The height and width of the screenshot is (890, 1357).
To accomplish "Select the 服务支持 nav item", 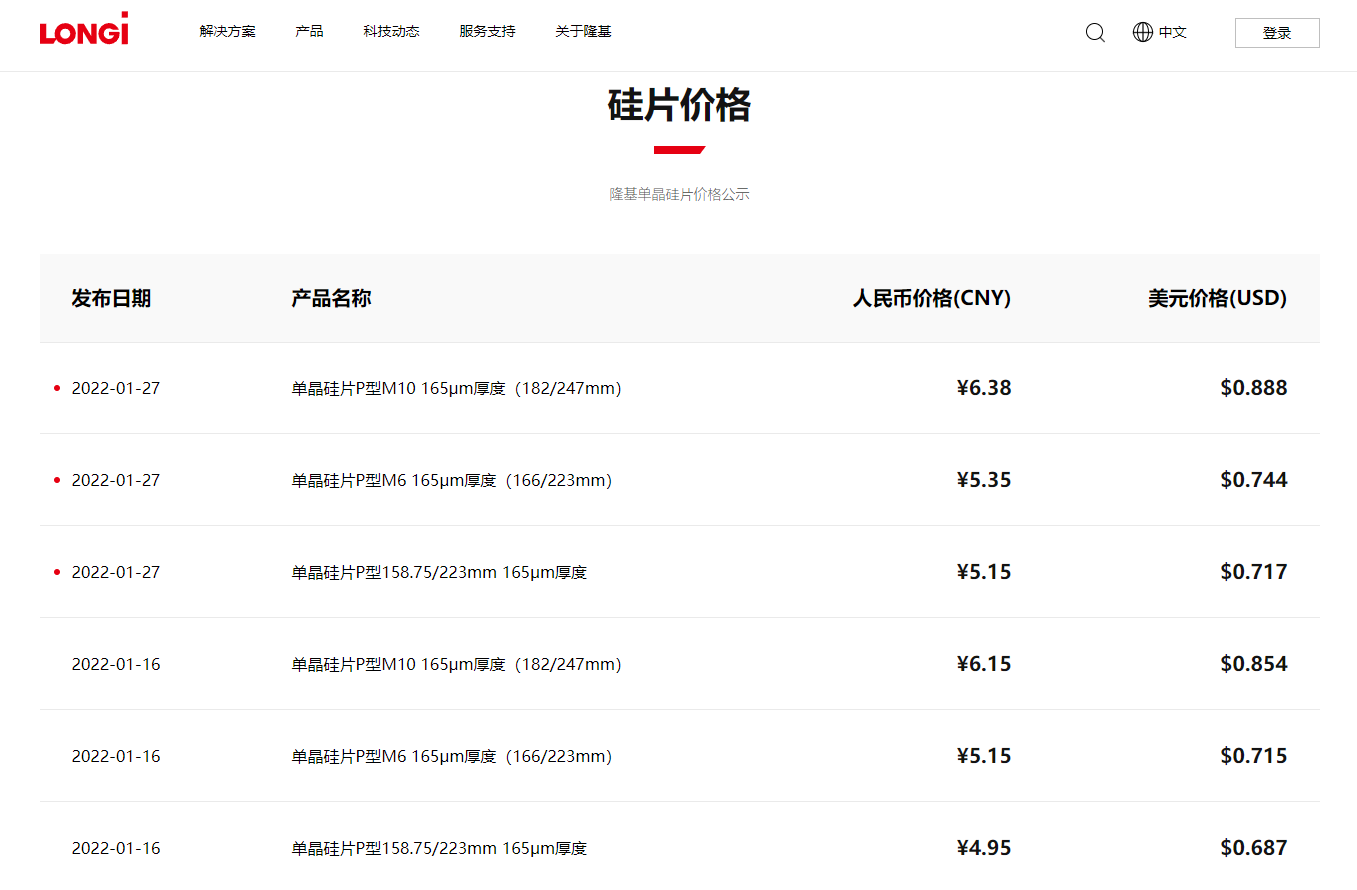I will [x=487, y=31].
